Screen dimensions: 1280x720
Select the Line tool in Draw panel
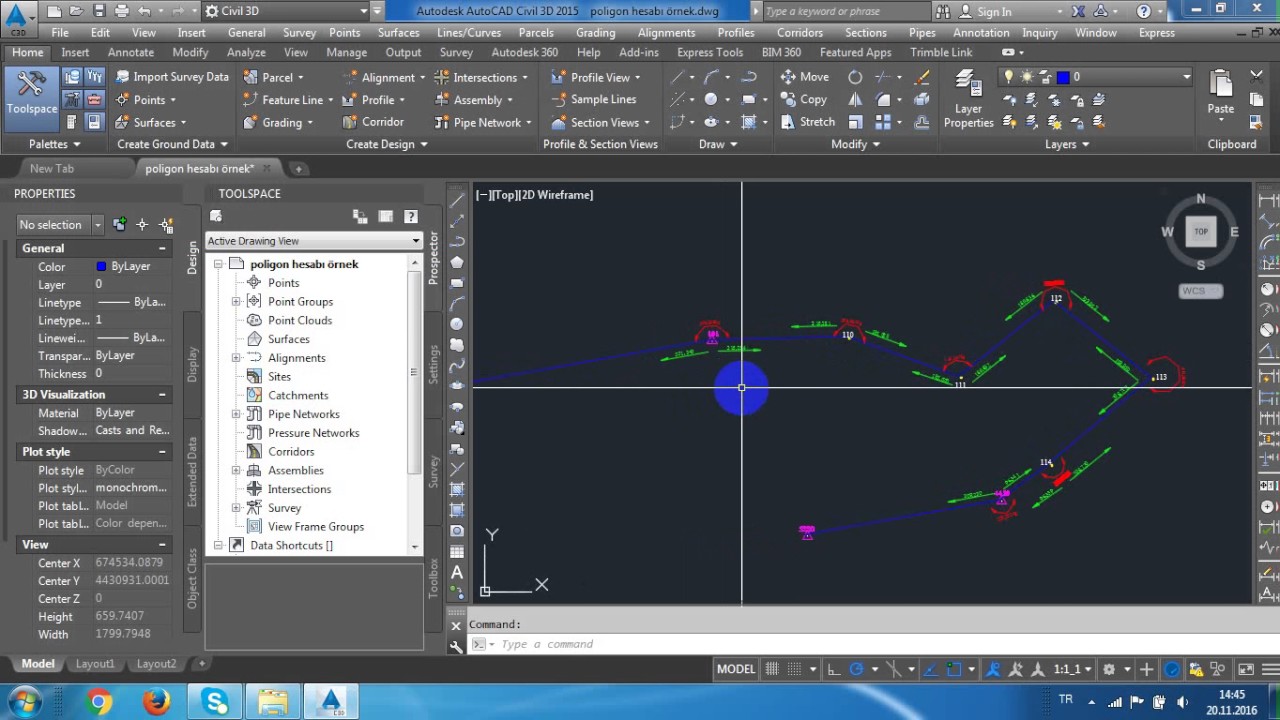[679, 77]
